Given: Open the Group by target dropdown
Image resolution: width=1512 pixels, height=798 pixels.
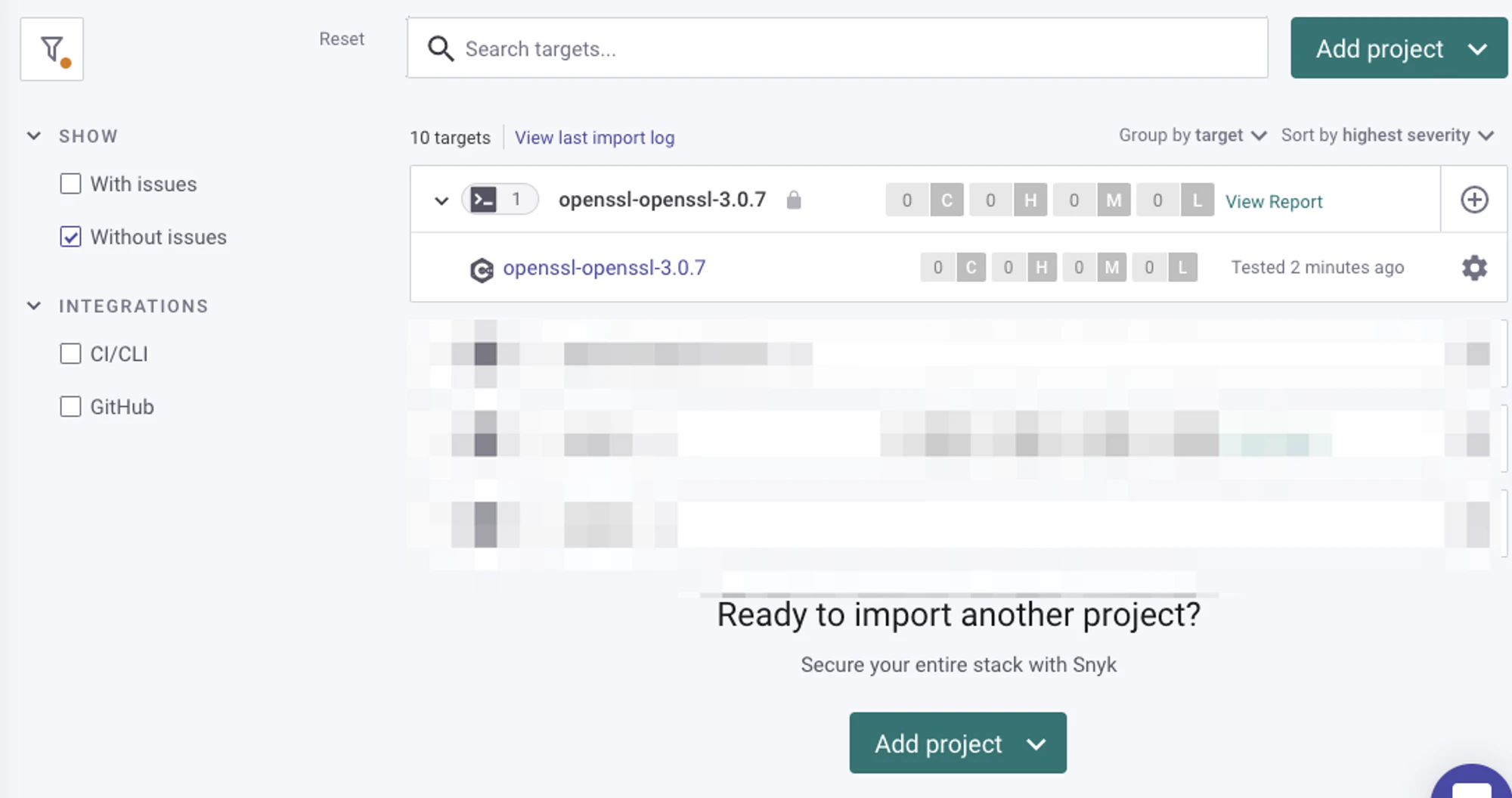Looking at the screenshot, I should pyautogui.click(x=1192, y=135).
